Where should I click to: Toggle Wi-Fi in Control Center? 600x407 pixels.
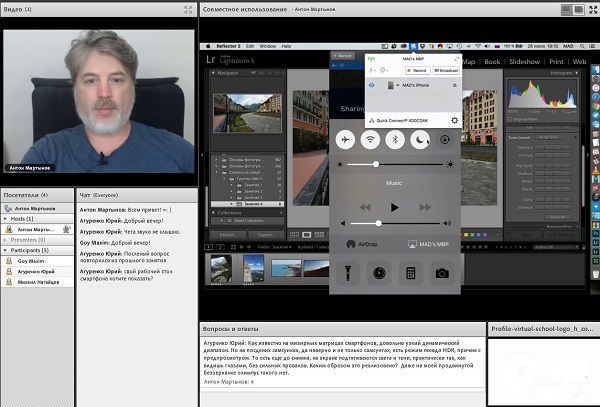tap(371, 139)
